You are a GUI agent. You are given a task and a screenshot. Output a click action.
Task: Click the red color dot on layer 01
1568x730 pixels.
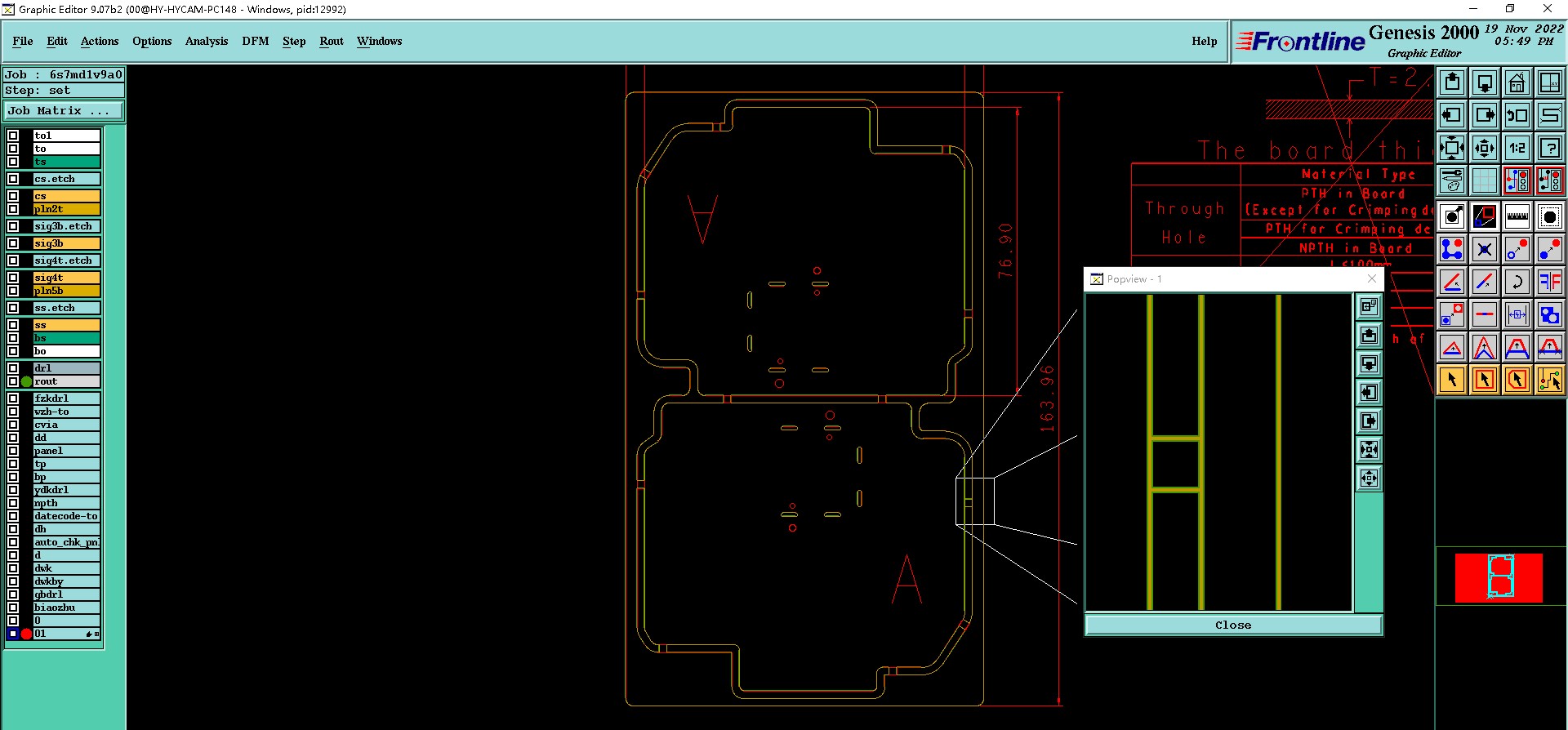coord(26,634)
